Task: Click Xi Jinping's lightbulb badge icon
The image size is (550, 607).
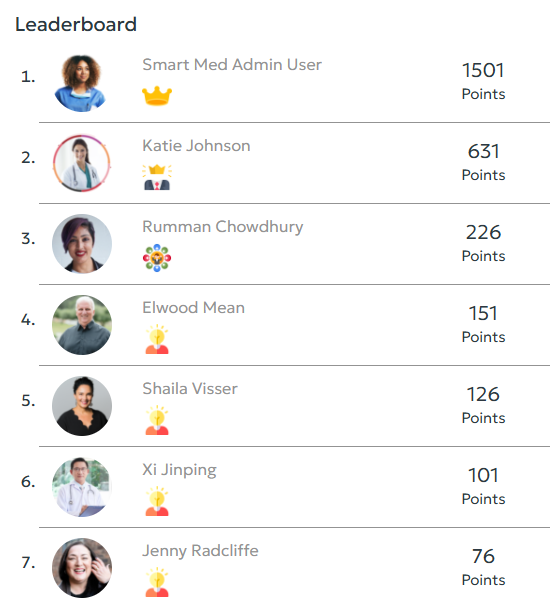Action: pyautogui.click(x=157, y=501)
